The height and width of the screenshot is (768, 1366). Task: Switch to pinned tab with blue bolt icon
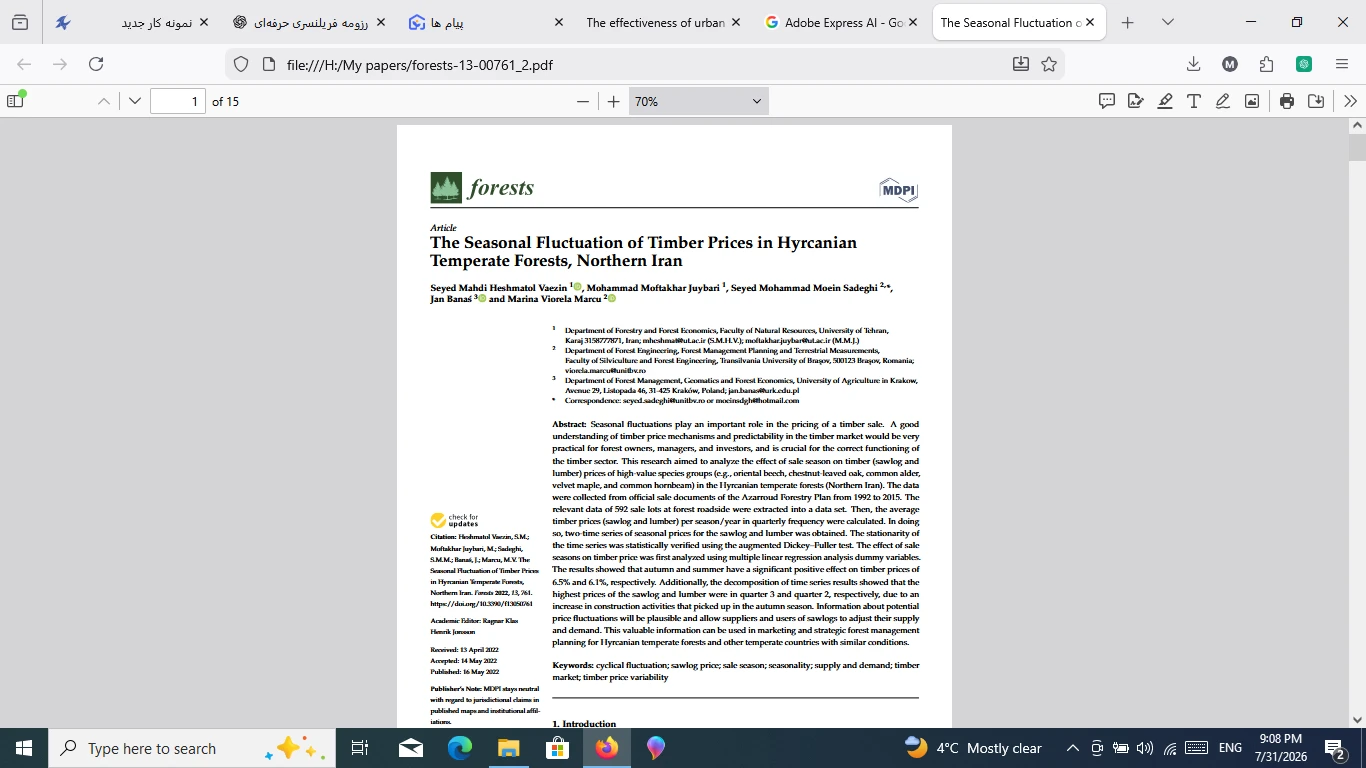tap(62, 22)
